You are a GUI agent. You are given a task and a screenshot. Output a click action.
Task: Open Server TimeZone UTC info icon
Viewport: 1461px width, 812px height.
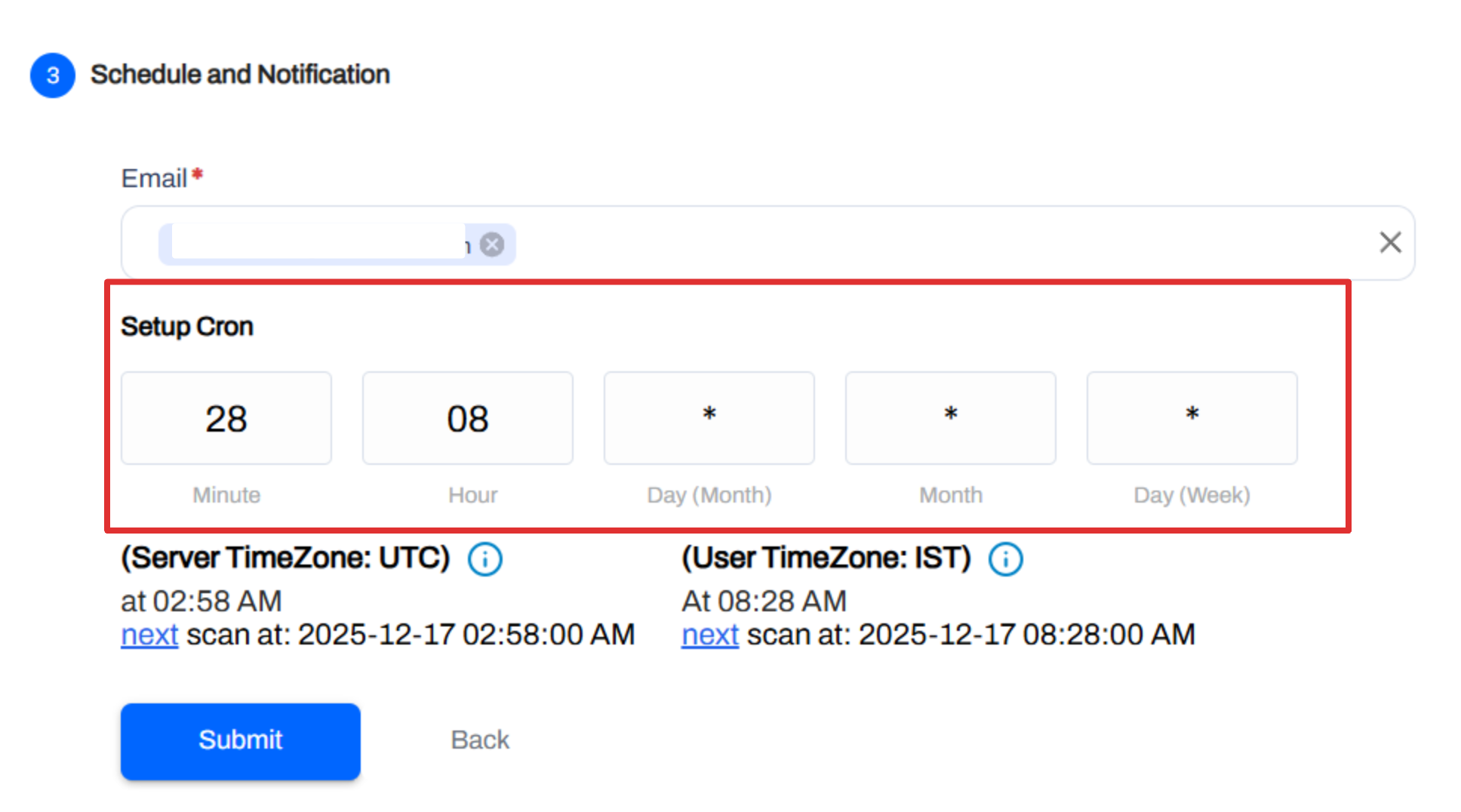coord(484,560)
